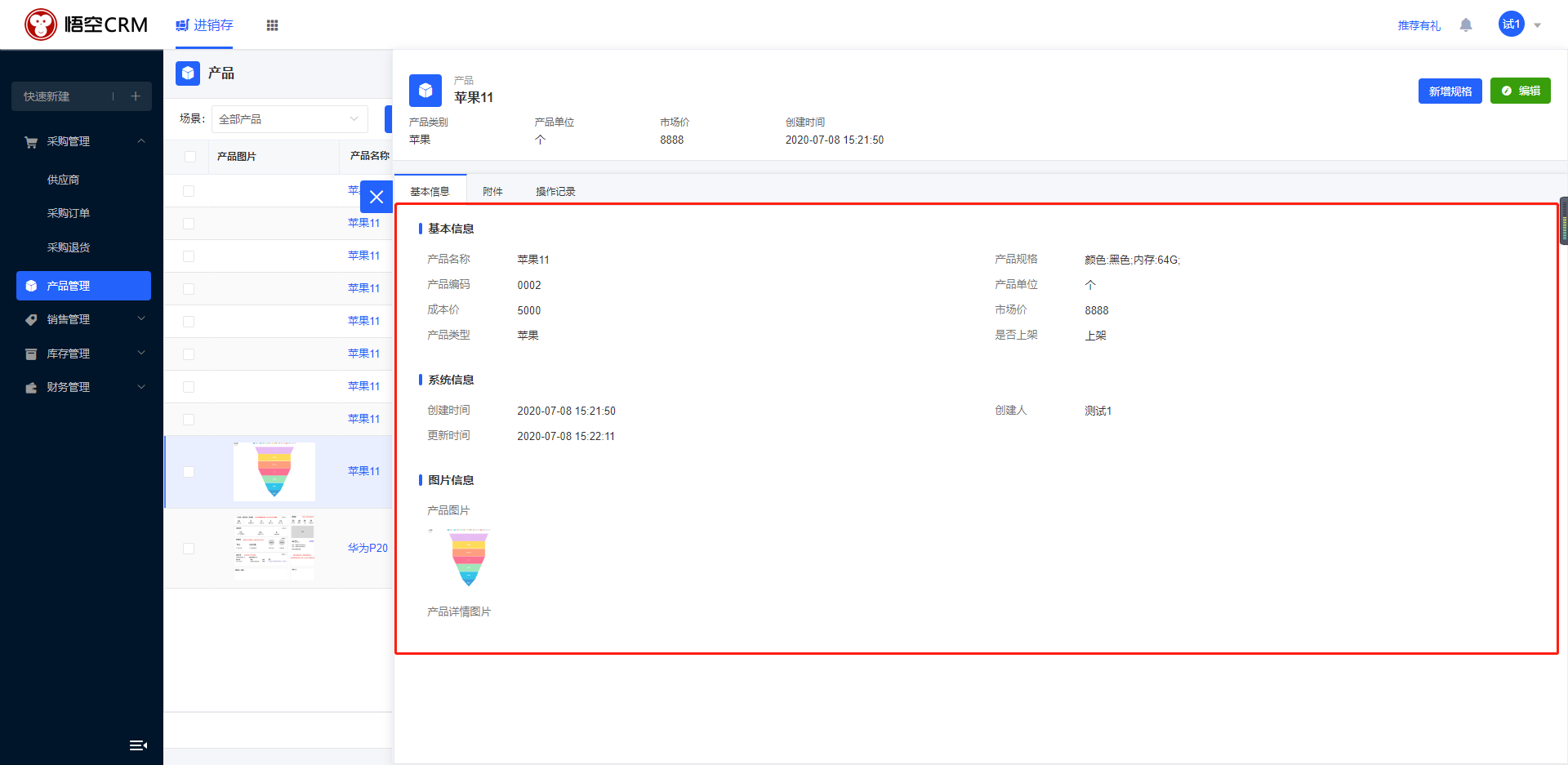The width and height of the screenshot is (1568, 765).
Task: Click the 系统信息 section heading
Action: pyautogui.click(x=451, y=380)
